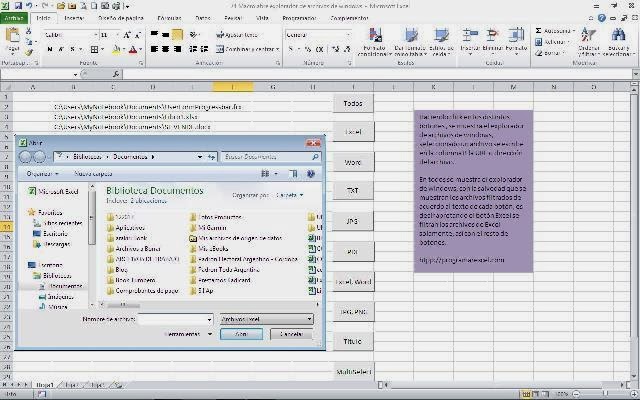Click the Word button on worksheet

point(353,162)
